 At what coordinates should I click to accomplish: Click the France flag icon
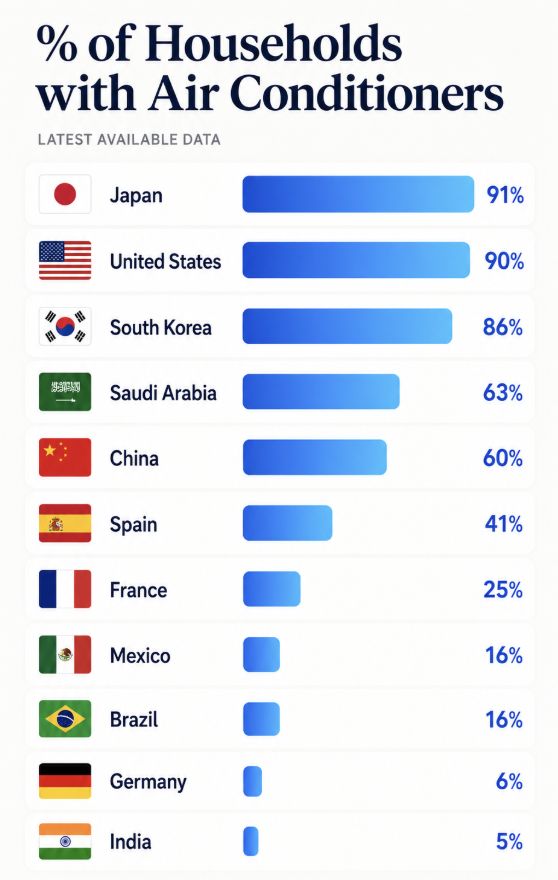pyautogui.click(x=65, y=589)
